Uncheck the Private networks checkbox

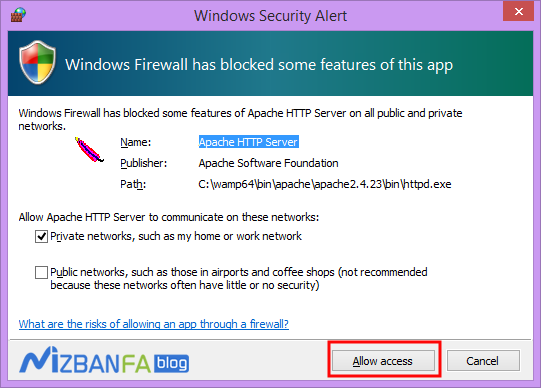tap(41, 237)
